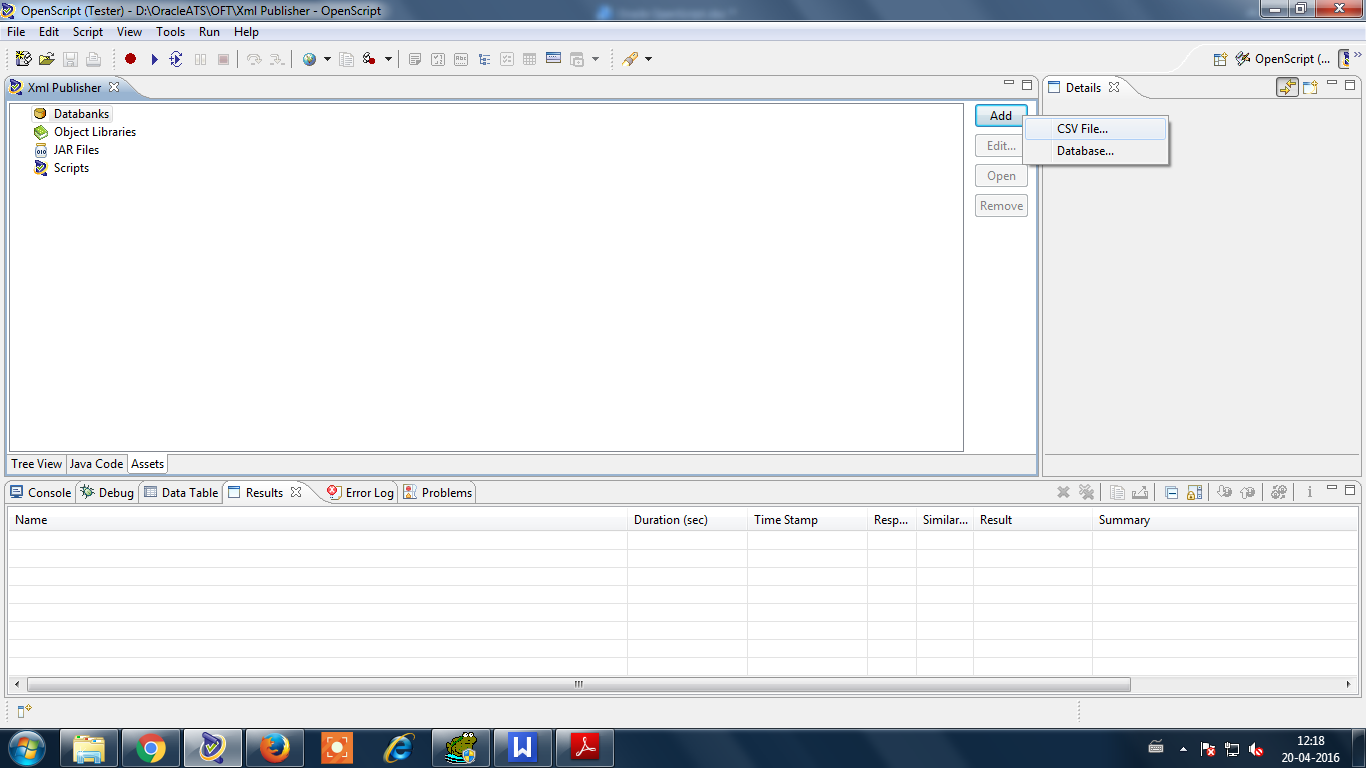Click the blue window toolbar icon
Viewport: 1366px width, 768px height.
click(x=553, y=58)
